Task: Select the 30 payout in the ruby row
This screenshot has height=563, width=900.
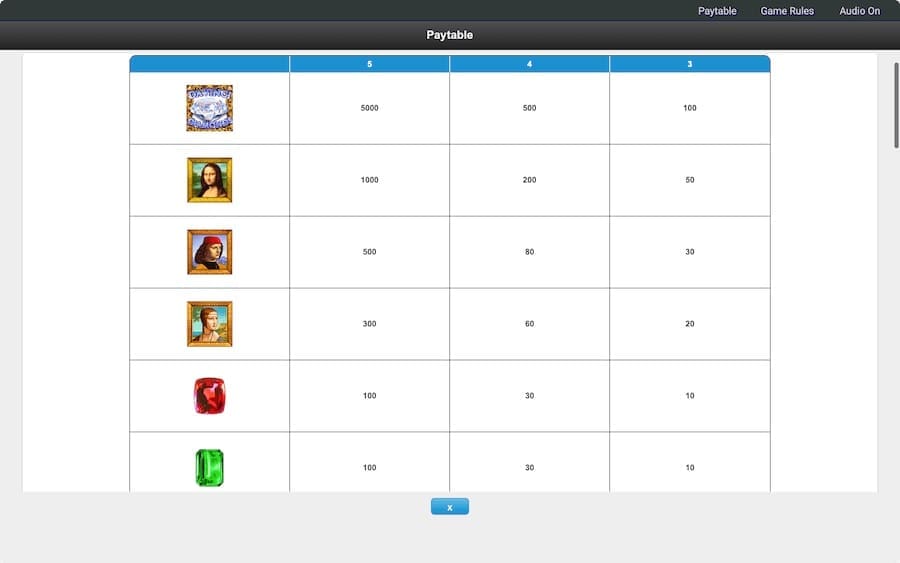Action: [x=529, y=396]
